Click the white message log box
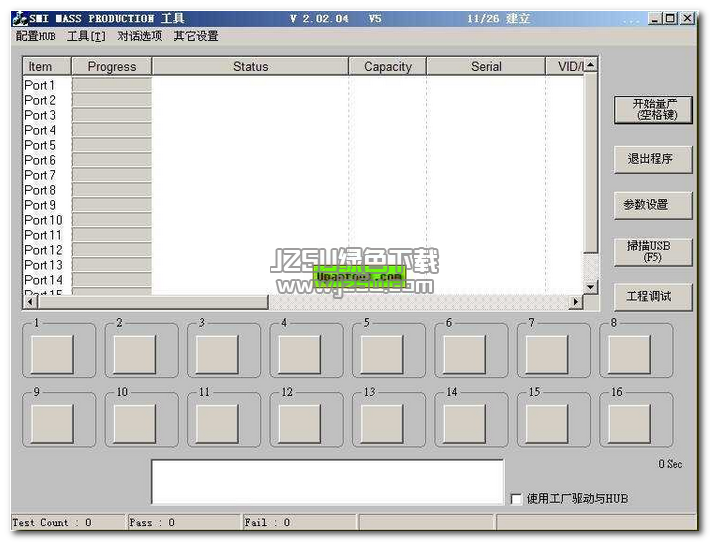 [327, 482]
